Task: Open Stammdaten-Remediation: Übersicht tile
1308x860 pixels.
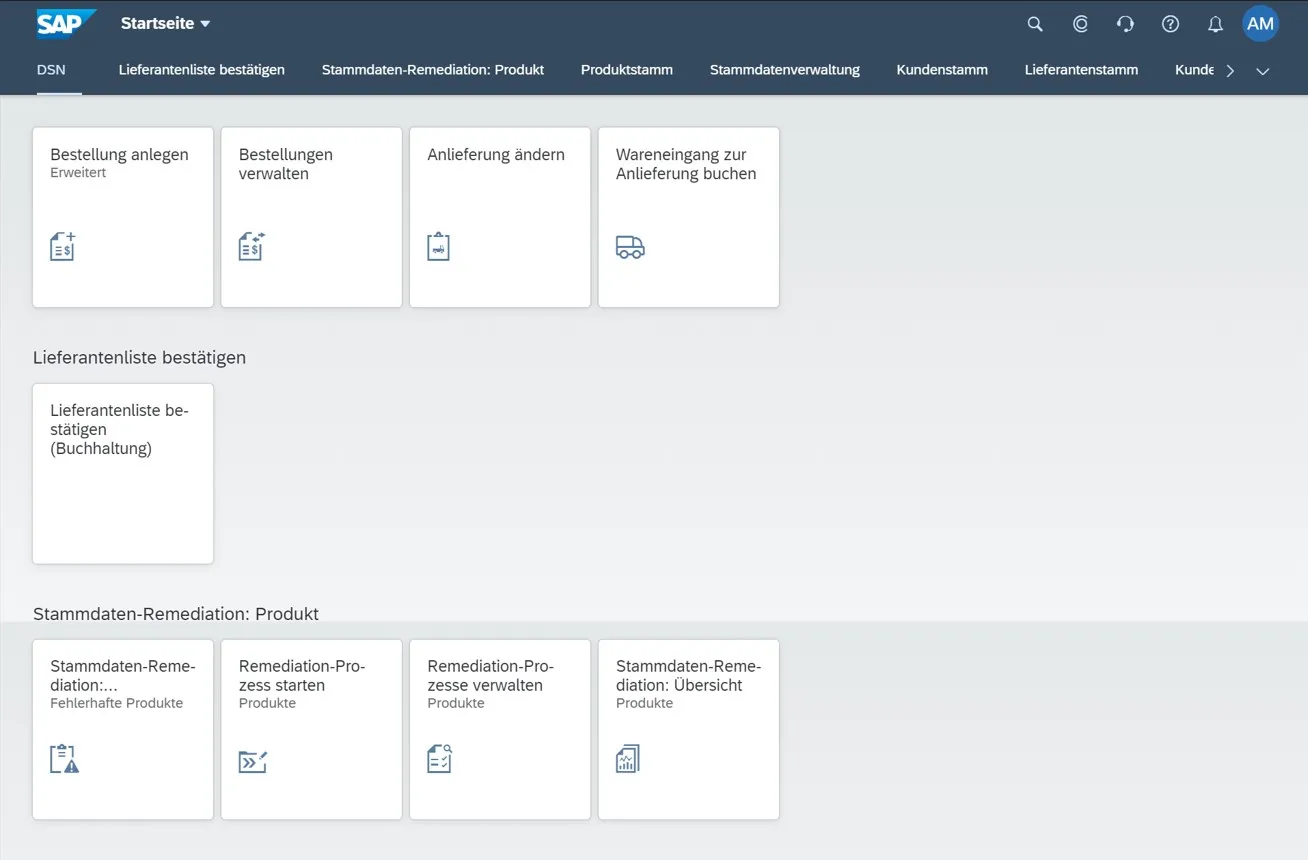Action: pyautogui.click(x=688, y=730)
